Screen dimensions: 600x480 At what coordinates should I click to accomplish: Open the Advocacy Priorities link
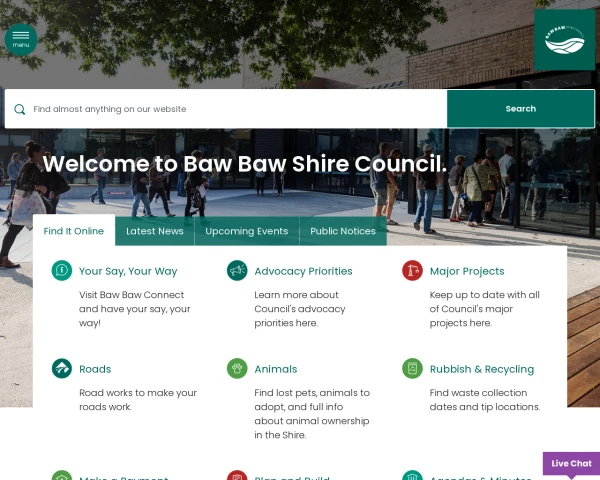pos(303,271)
